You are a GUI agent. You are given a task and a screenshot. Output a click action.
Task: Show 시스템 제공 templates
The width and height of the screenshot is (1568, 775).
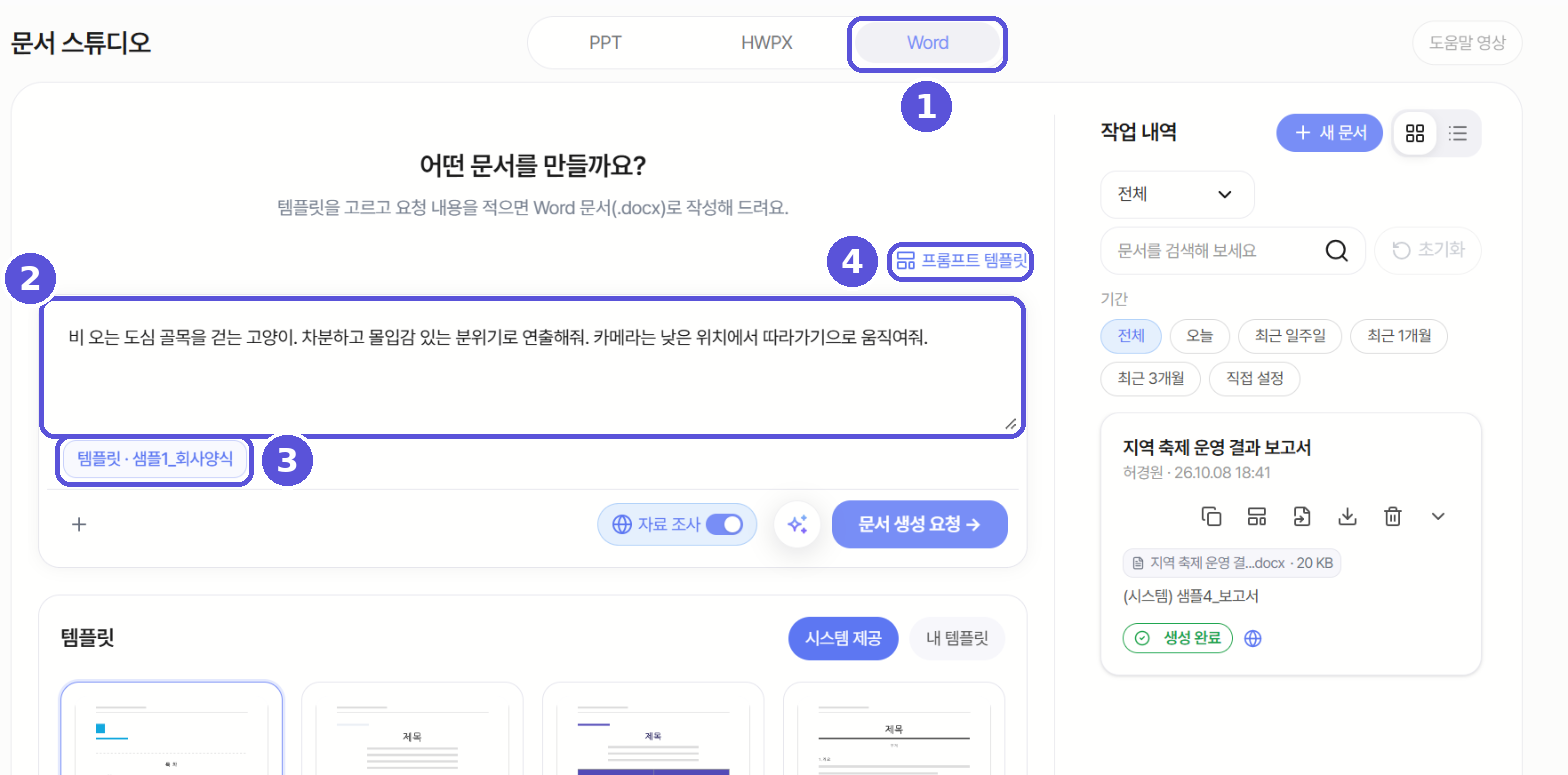point(843,639)
